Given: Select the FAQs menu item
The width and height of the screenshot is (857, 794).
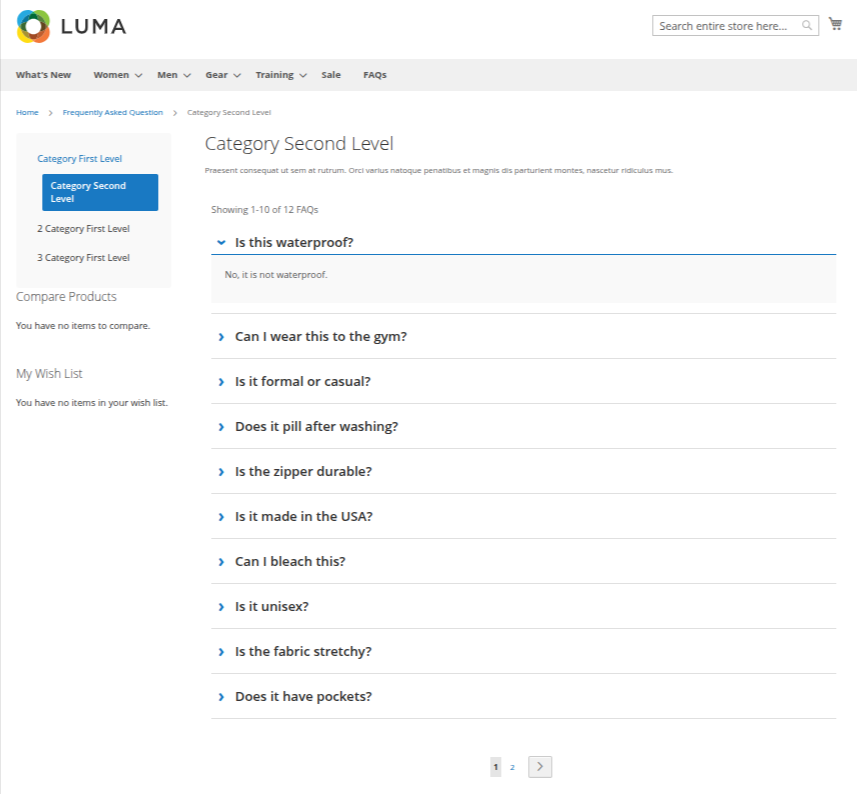Looking at the screenshot, I should tap(374, 75).
